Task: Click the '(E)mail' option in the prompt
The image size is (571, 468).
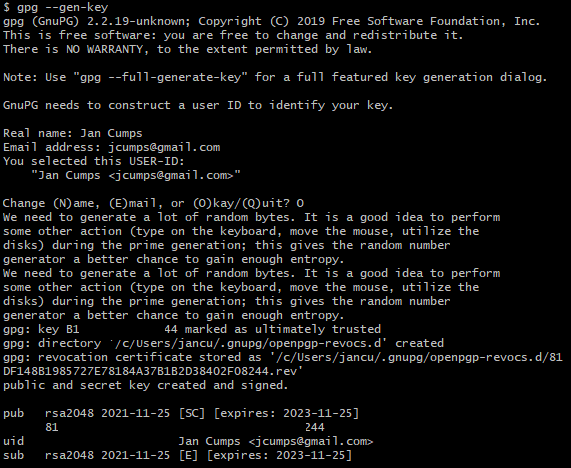Action: (133, 203)
